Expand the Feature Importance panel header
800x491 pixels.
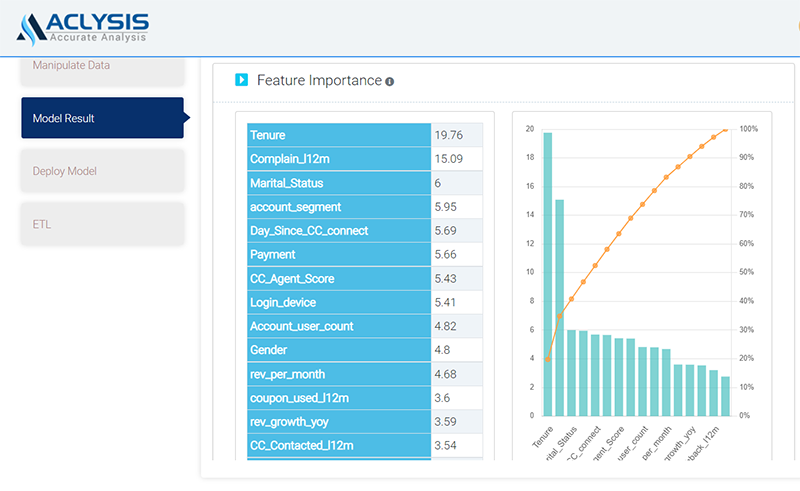point(319,80)
